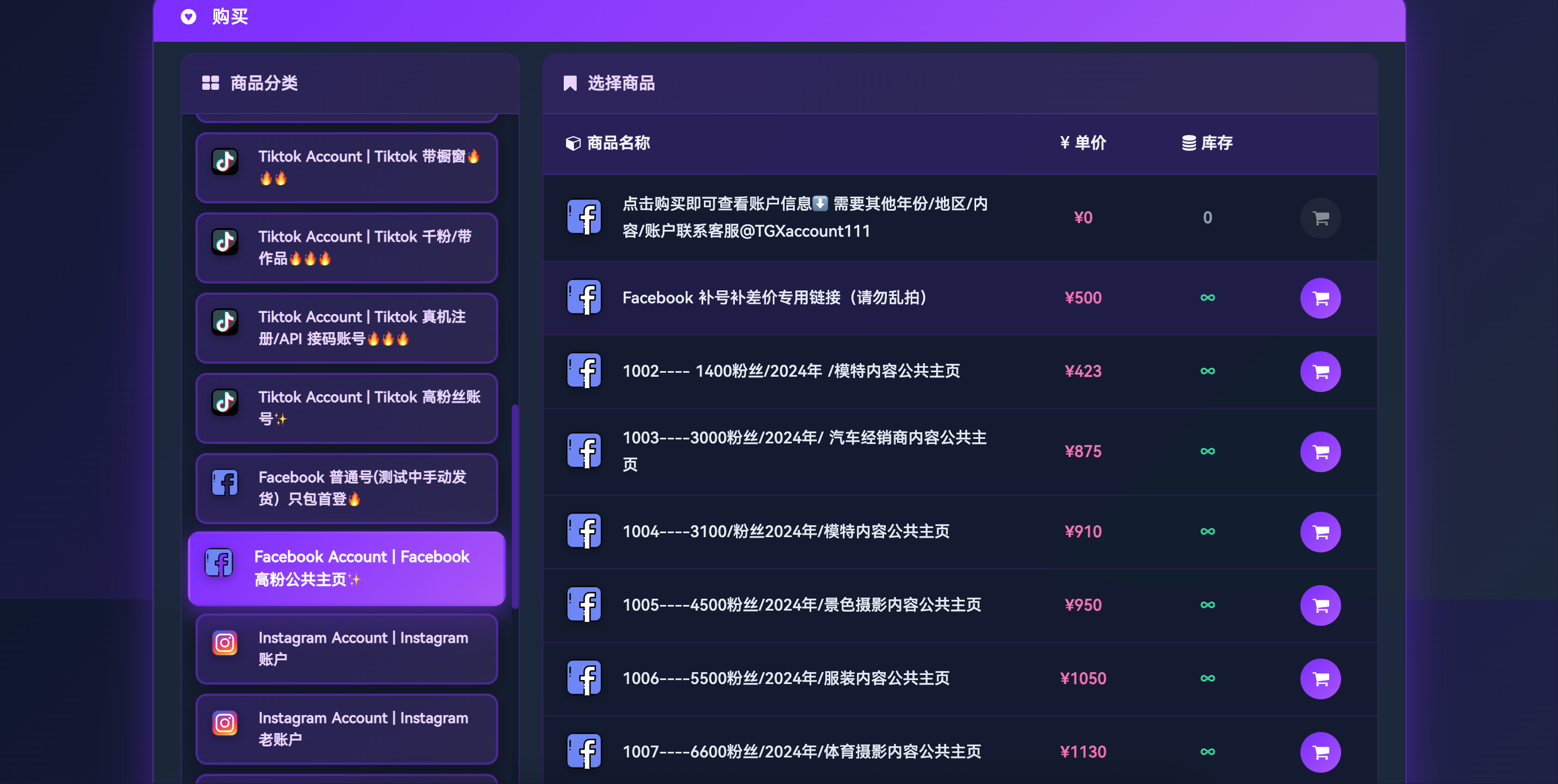Select Tiktok 带橱窗 category
1558x784 pixels.
[346, 168]
